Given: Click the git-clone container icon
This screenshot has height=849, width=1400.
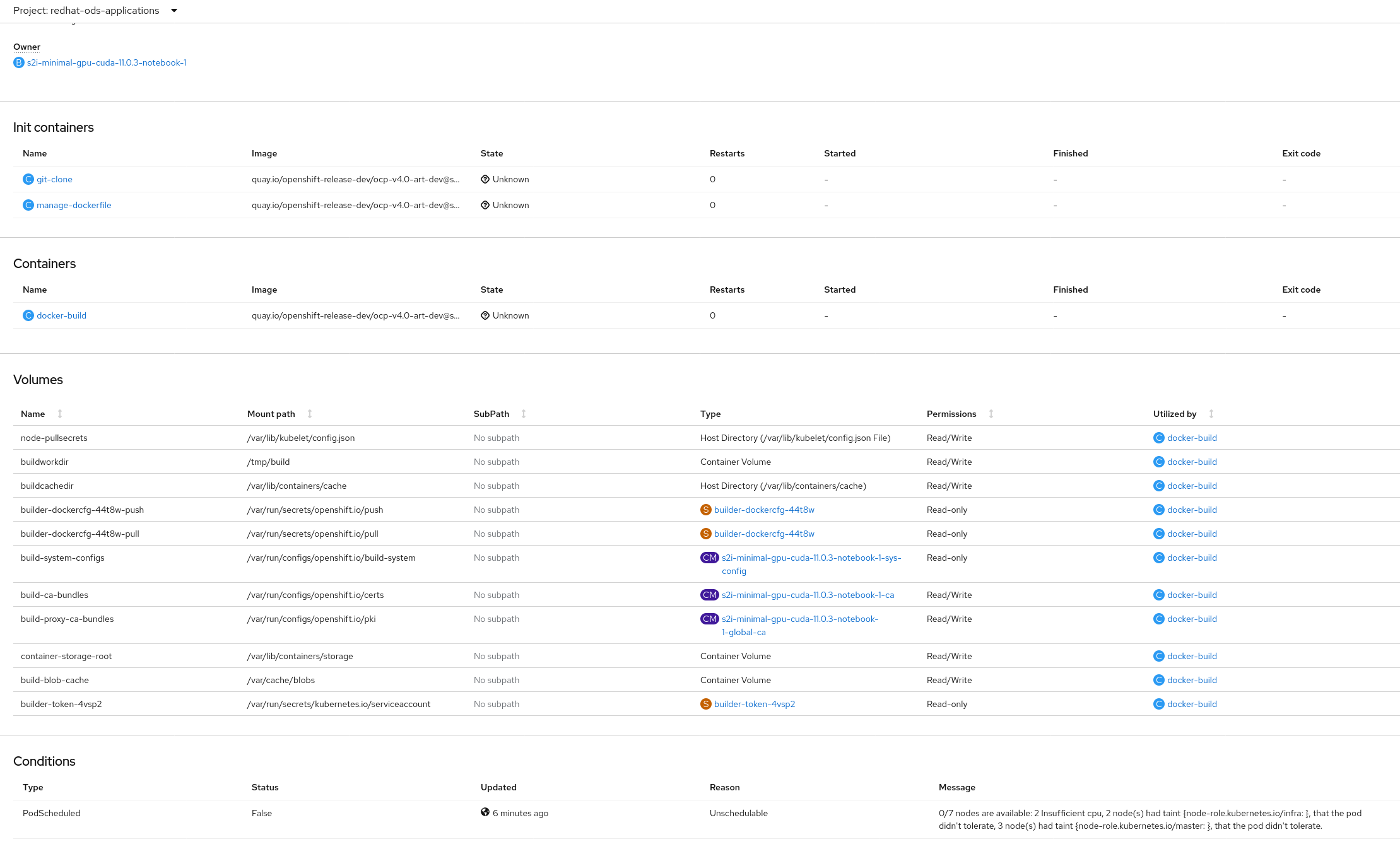Looking at the screenshot, I should (28, 179).
